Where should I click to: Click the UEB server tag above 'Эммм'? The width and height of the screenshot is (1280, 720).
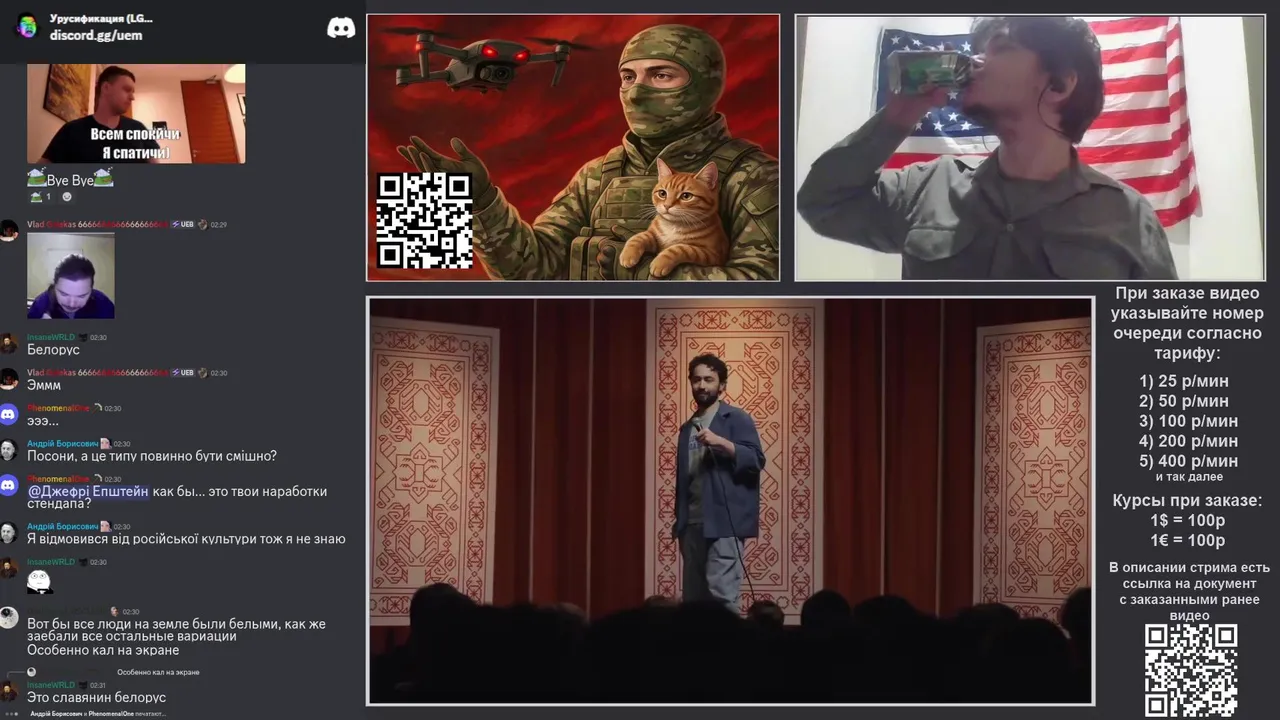coord(182,372)
